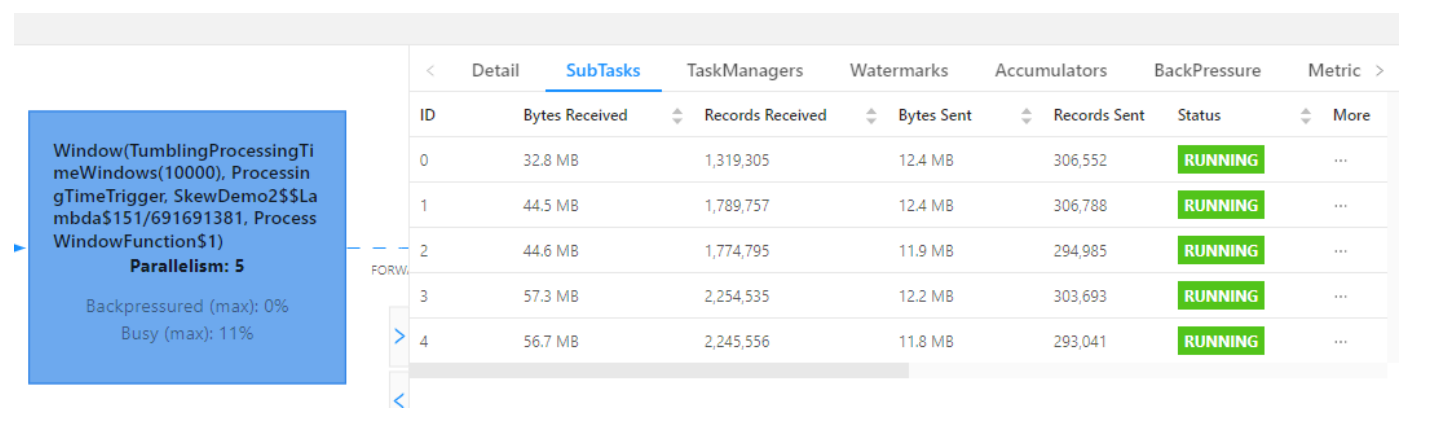This screenshot has height=429, width=1440.
Task: Sort by Records Received column
Action: point(871,116)
